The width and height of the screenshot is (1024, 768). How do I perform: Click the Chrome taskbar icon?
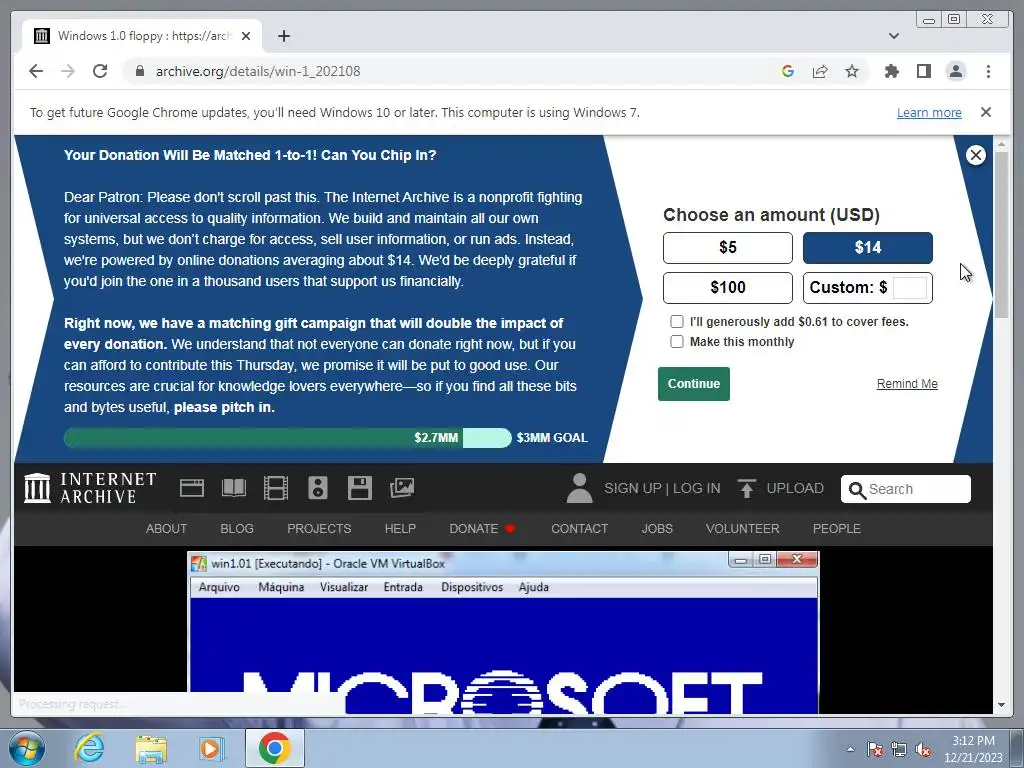tap(274, 748)
